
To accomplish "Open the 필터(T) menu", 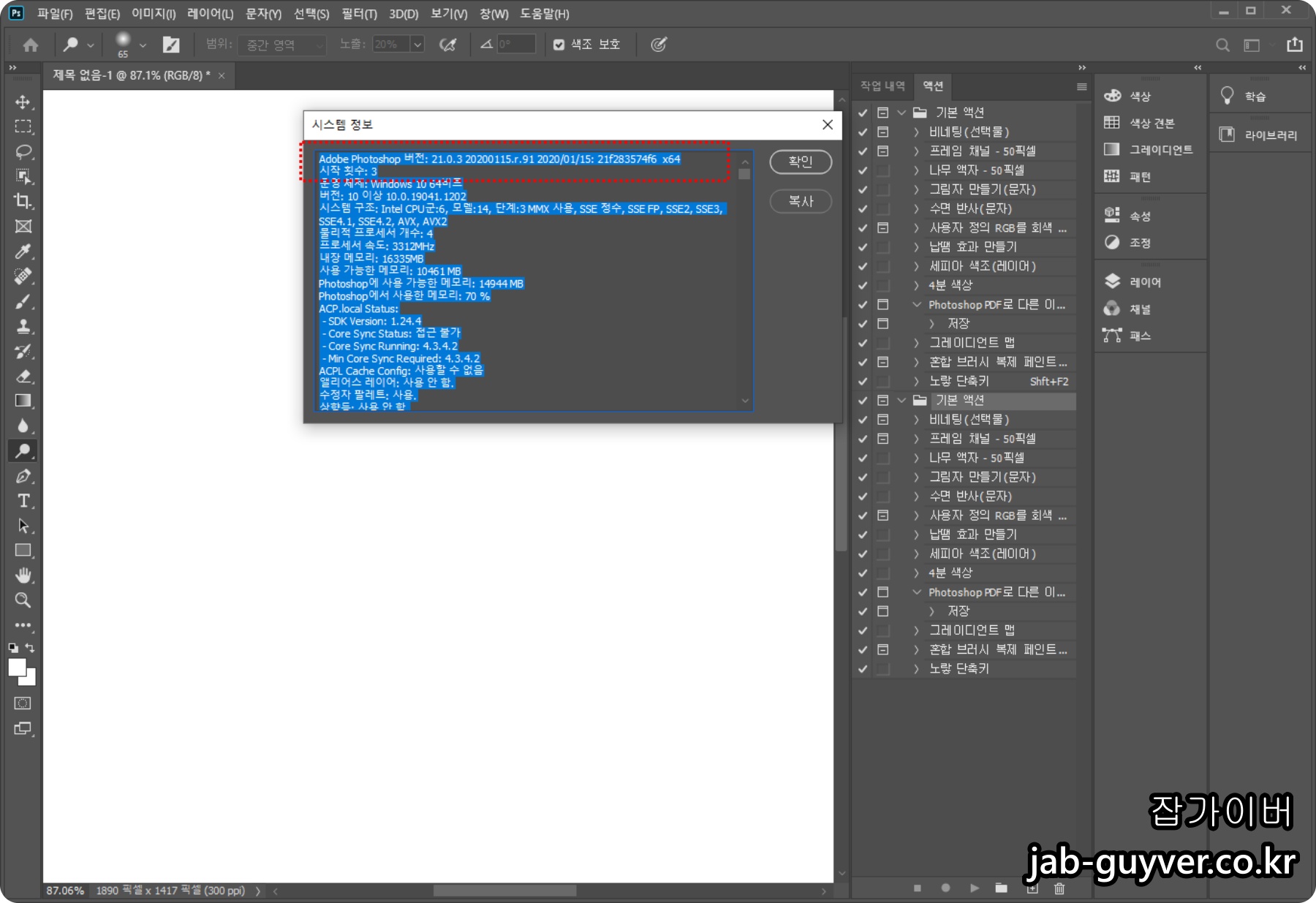I will [359, 14].
